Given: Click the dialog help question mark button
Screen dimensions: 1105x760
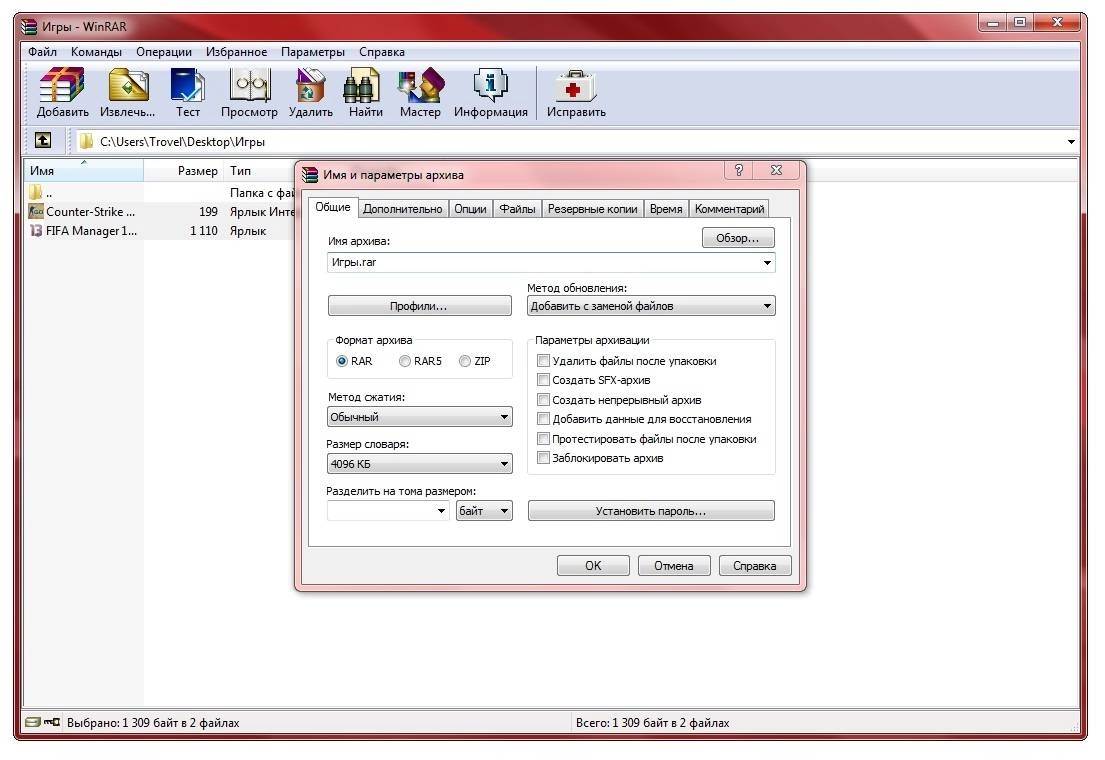Looking at the screenshot, I should [x=738, y=170].
